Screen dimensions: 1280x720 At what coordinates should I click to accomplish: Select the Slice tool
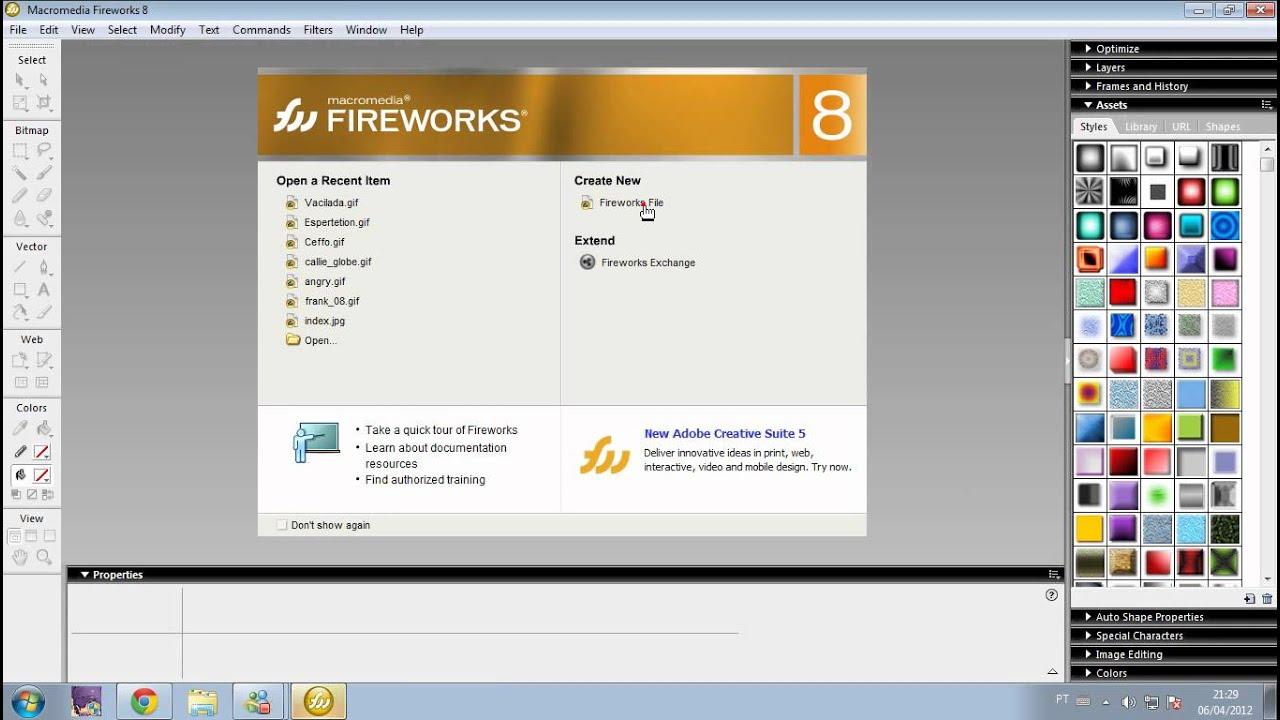pyautogui.click(x=43, y=360)
